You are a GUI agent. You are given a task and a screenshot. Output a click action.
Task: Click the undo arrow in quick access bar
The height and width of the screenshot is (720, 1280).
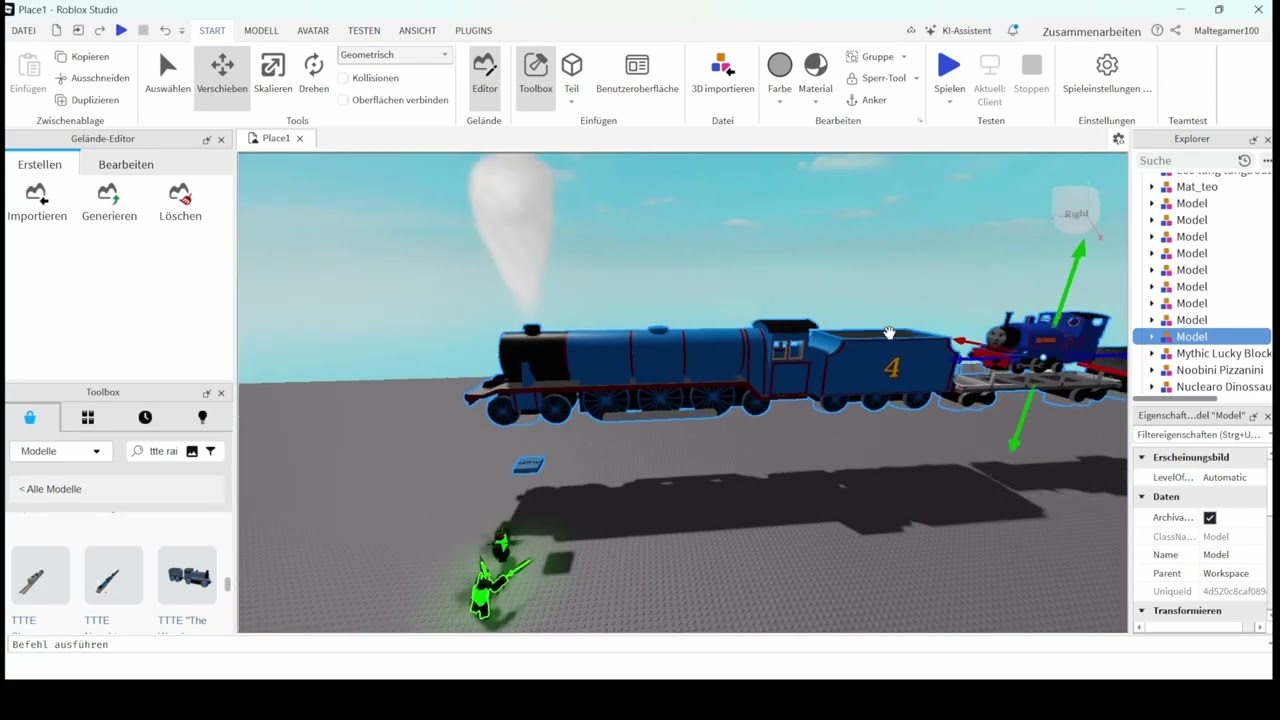[x=165, y=31]
